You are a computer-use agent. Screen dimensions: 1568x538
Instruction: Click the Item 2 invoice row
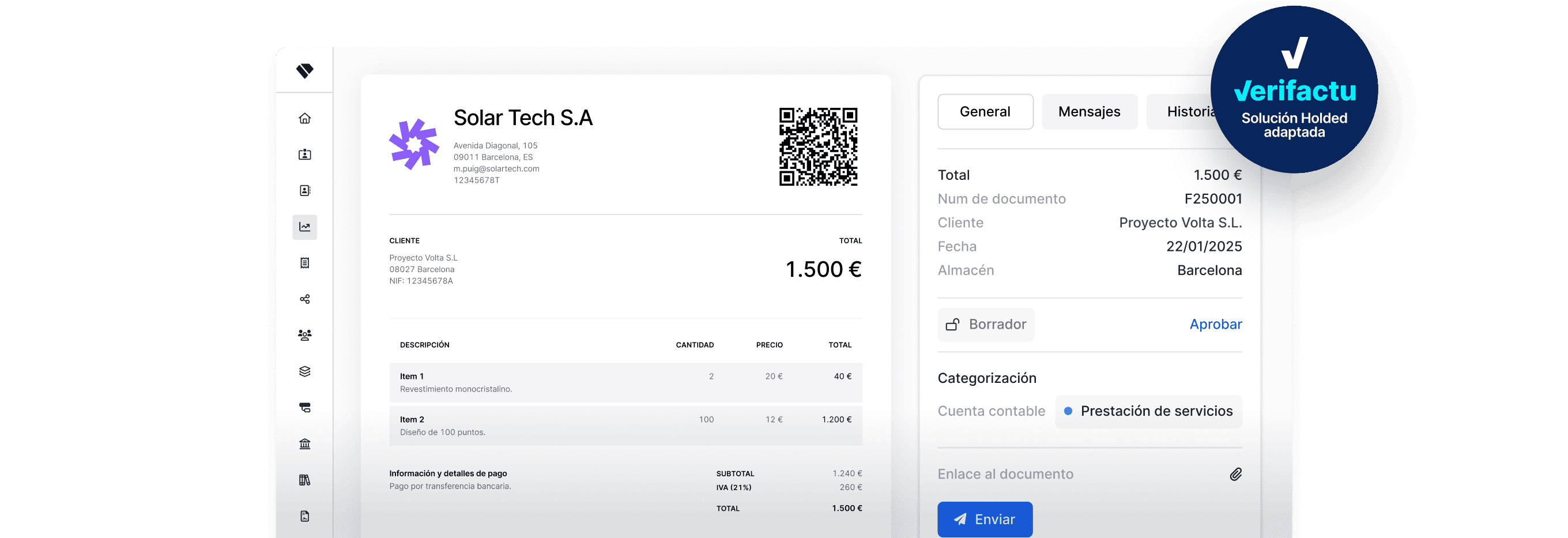point(625,426)
